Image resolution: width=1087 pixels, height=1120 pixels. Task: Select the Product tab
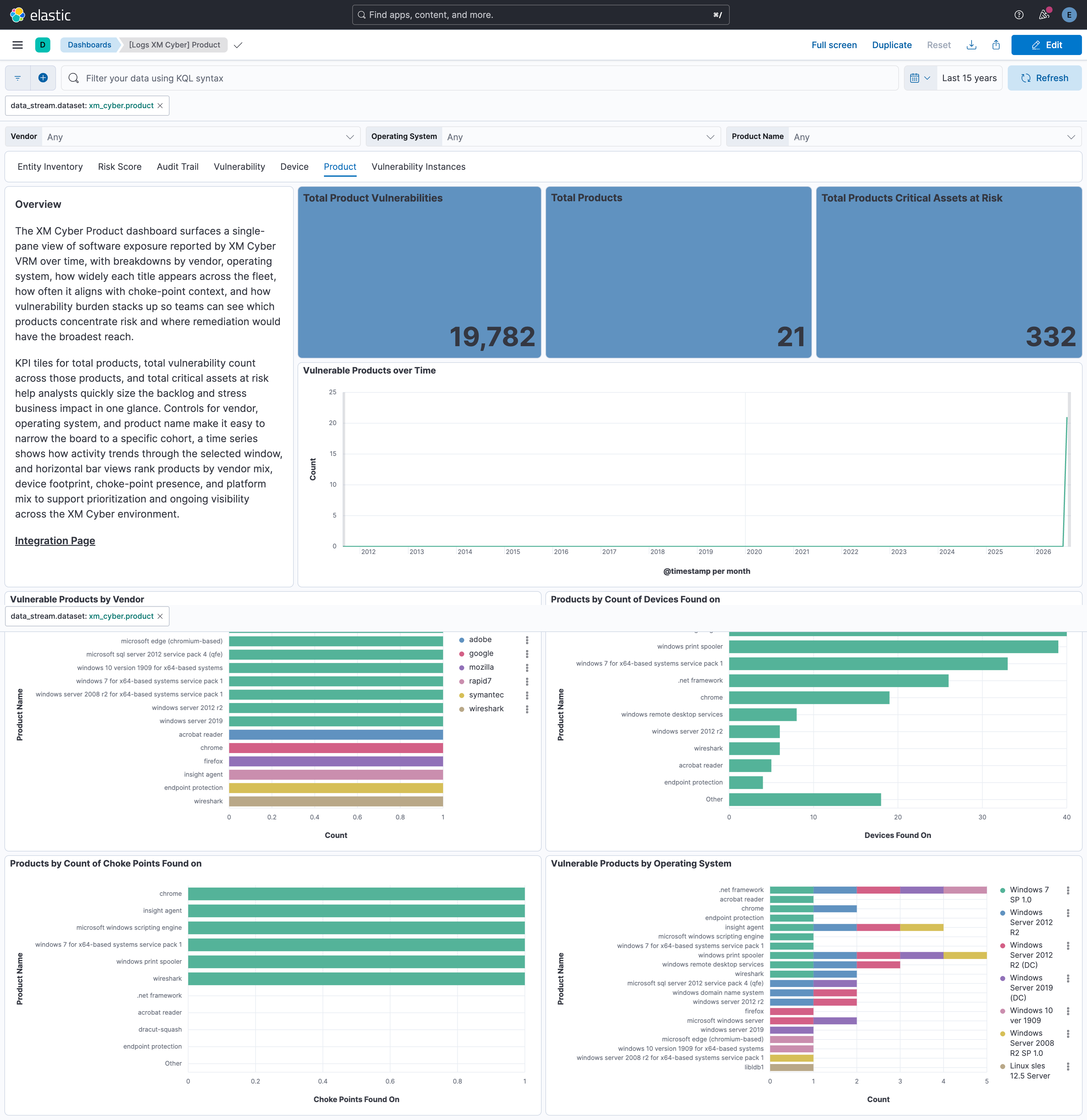(340, 167)
